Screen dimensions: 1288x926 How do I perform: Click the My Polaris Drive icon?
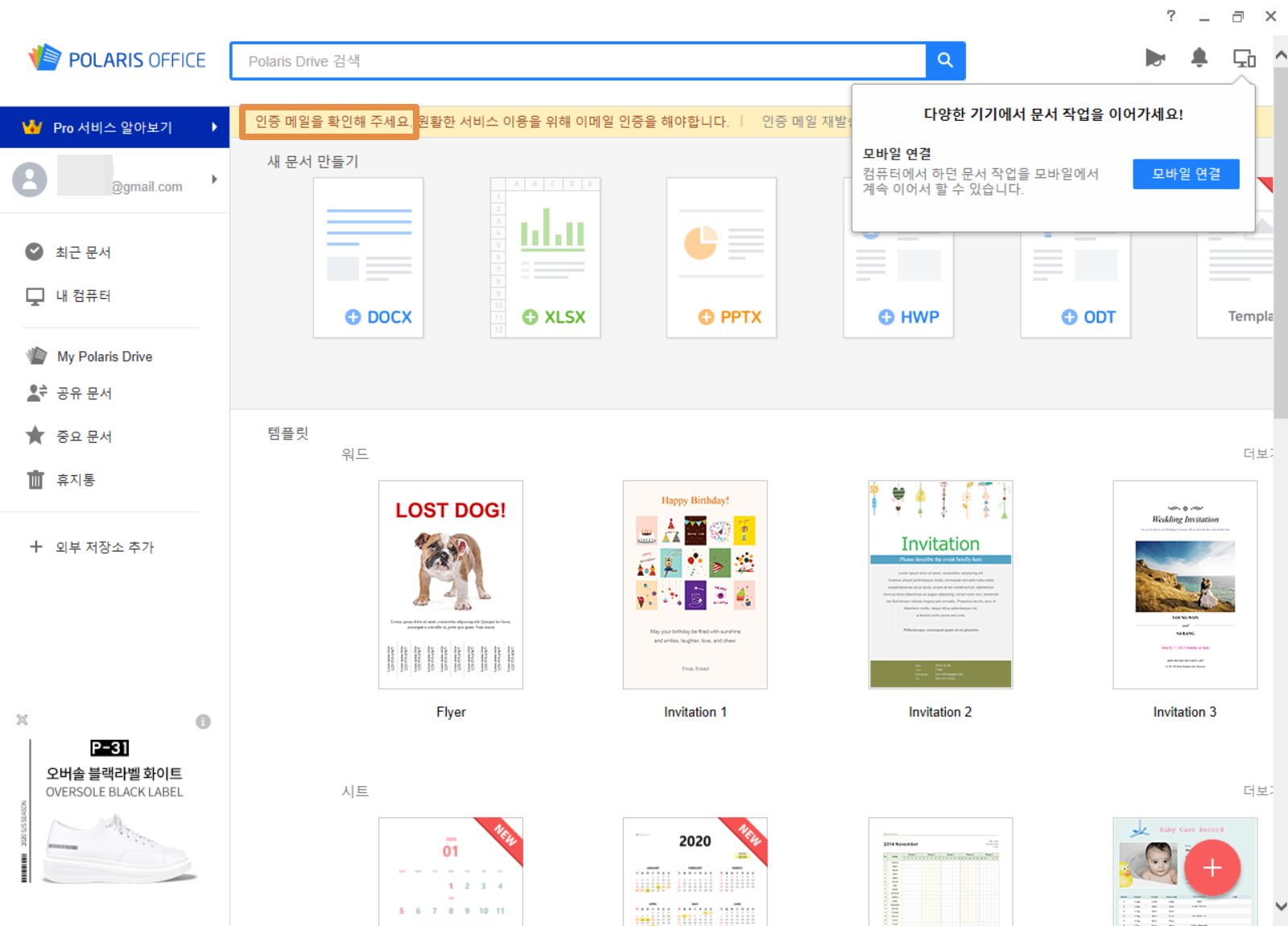coord(36,356)
